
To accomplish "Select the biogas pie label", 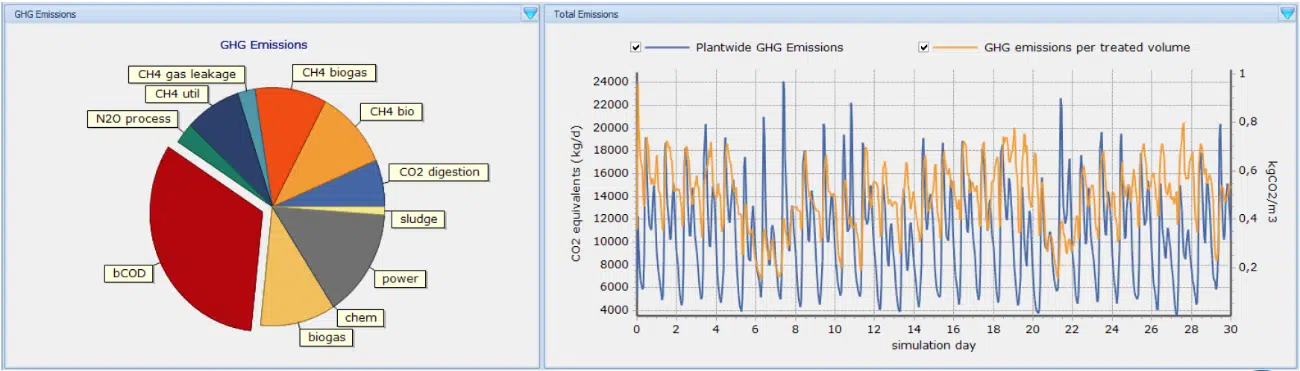I will pyautogui.click(x=326, y=337).
